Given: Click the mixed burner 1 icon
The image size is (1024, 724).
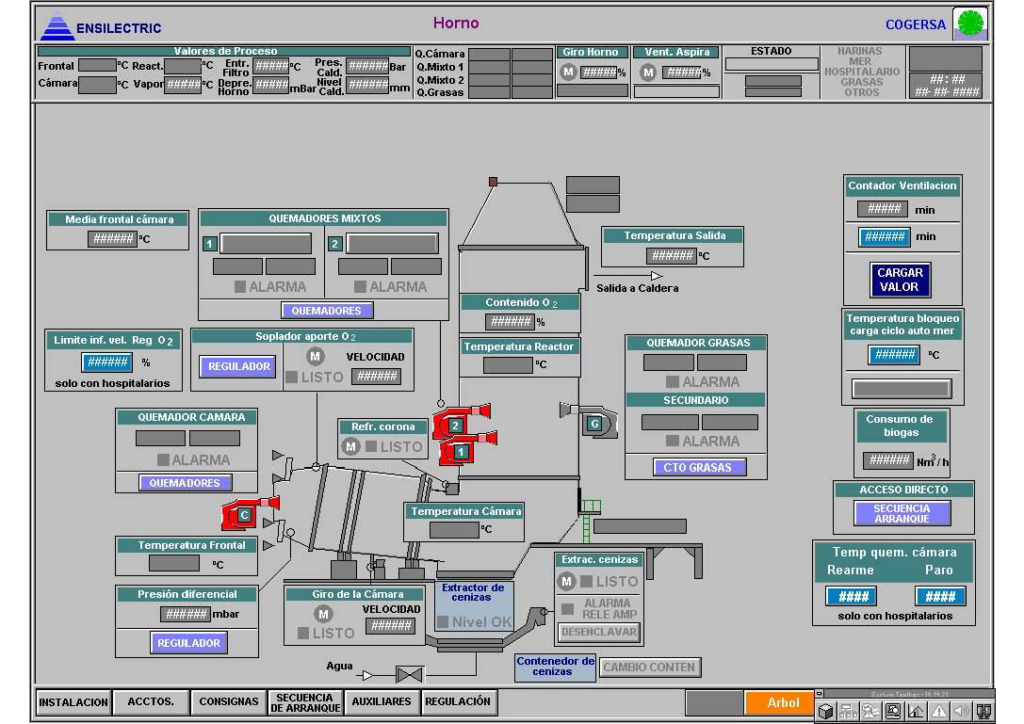Looking at the screenshot, I should [x=461, y=452].
